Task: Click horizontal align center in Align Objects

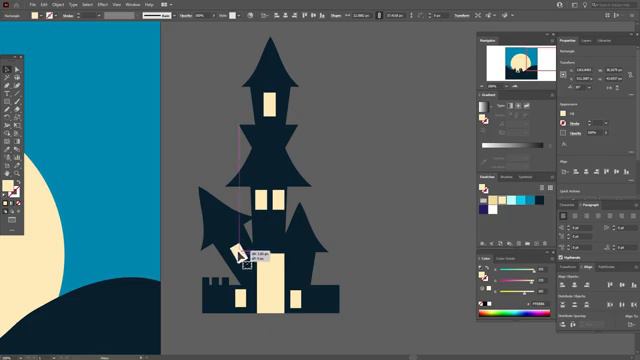Action: point(574,285)
